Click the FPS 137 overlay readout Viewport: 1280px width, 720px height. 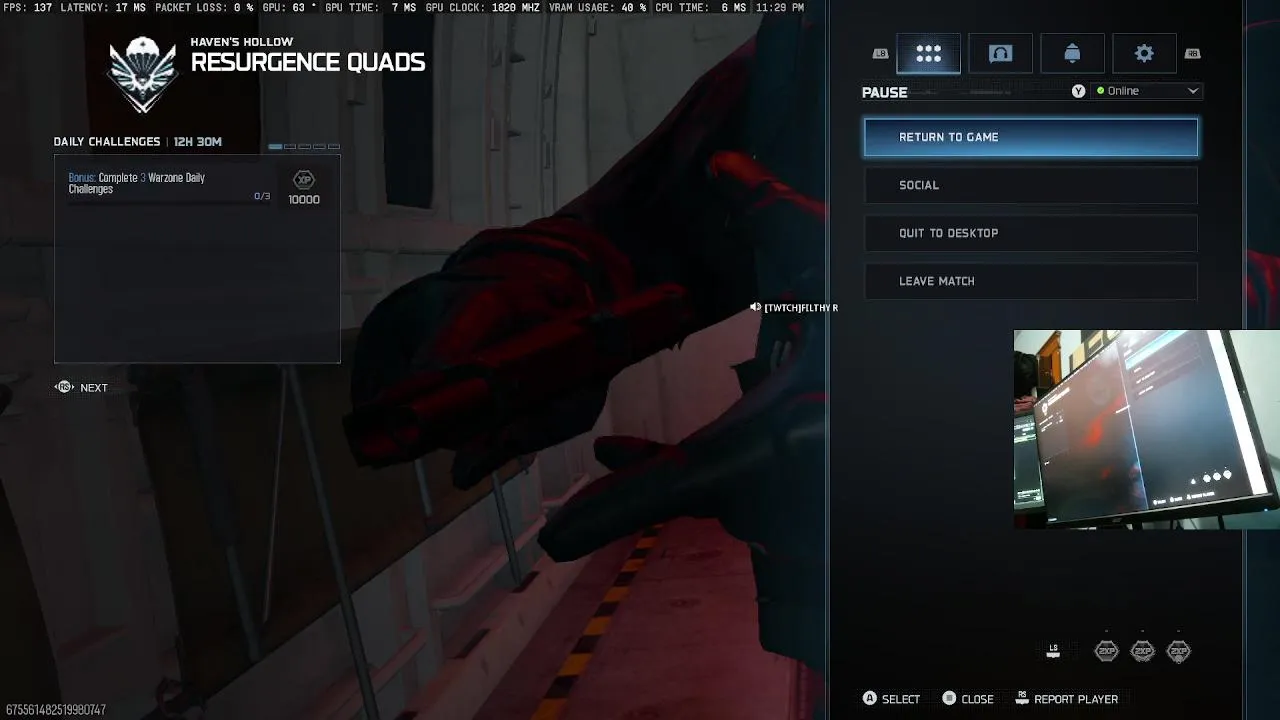[28, 8]
